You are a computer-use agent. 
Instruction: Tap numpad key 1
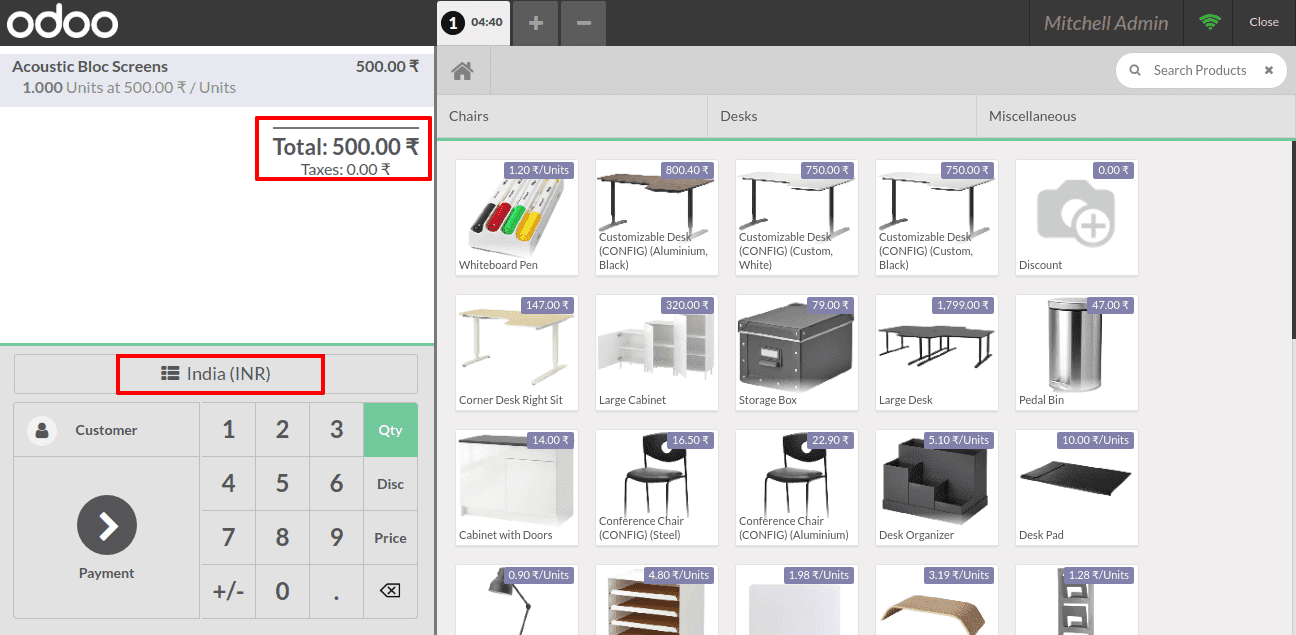(x=229, y=430)
